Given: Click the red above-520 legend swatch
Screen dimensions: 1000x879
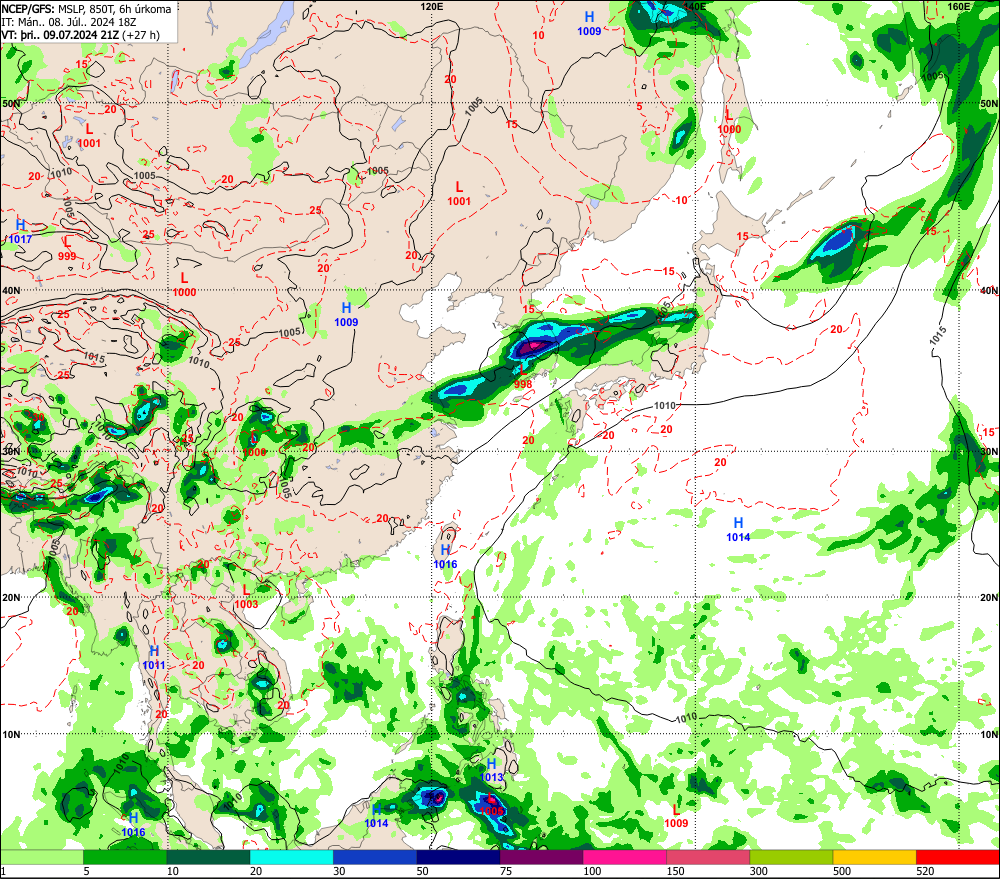Looking at the screenshot, I should (x=958, y=857).
